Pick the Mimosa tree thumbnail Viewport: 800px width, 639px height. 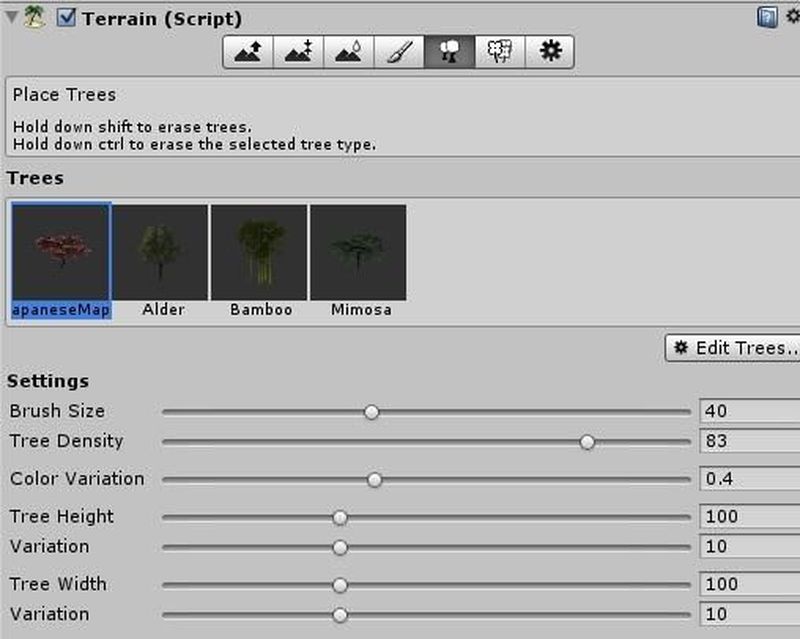pos(358,251)
